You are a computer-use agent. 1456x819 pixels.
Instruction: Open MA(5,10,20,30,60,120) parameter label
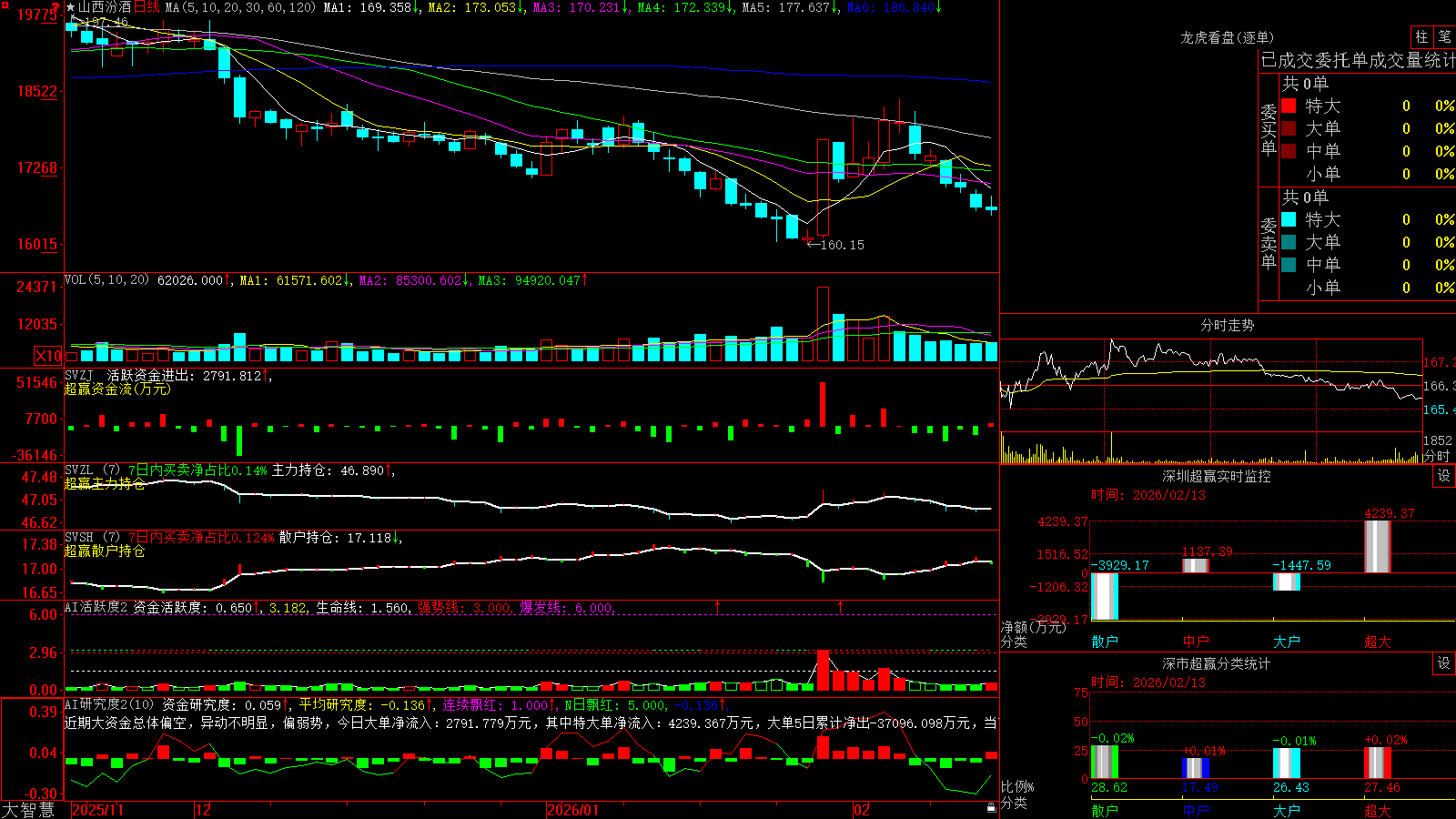[240, 7]
